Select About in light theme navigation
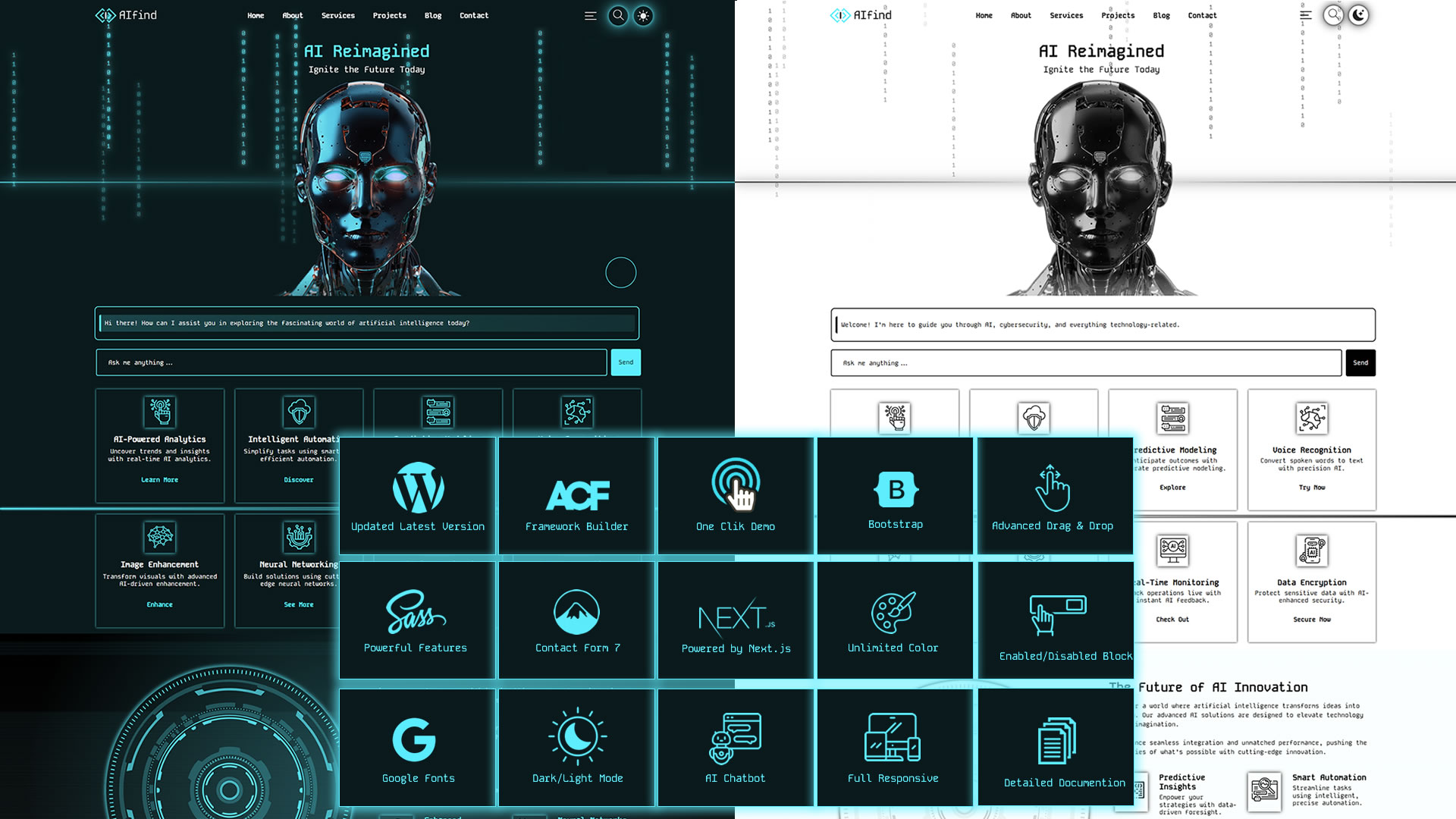The height and width of the screenshot is (819, 1456). 1021,15
